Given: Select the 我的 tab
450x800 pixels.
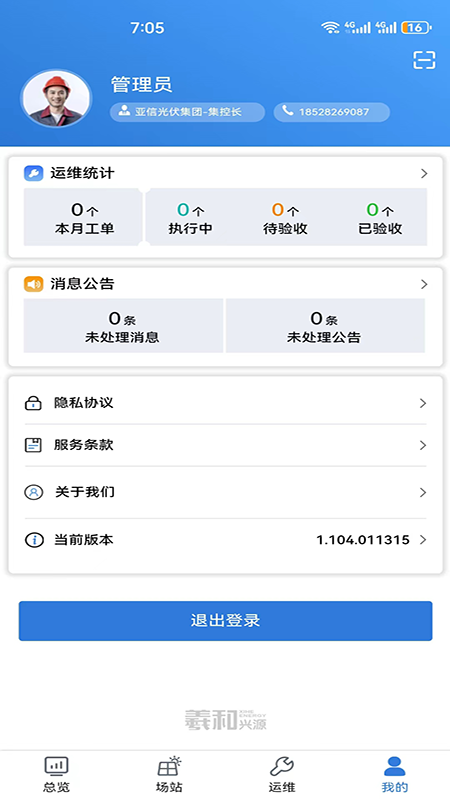Looking at the screenshot, I should pos(394,774).
